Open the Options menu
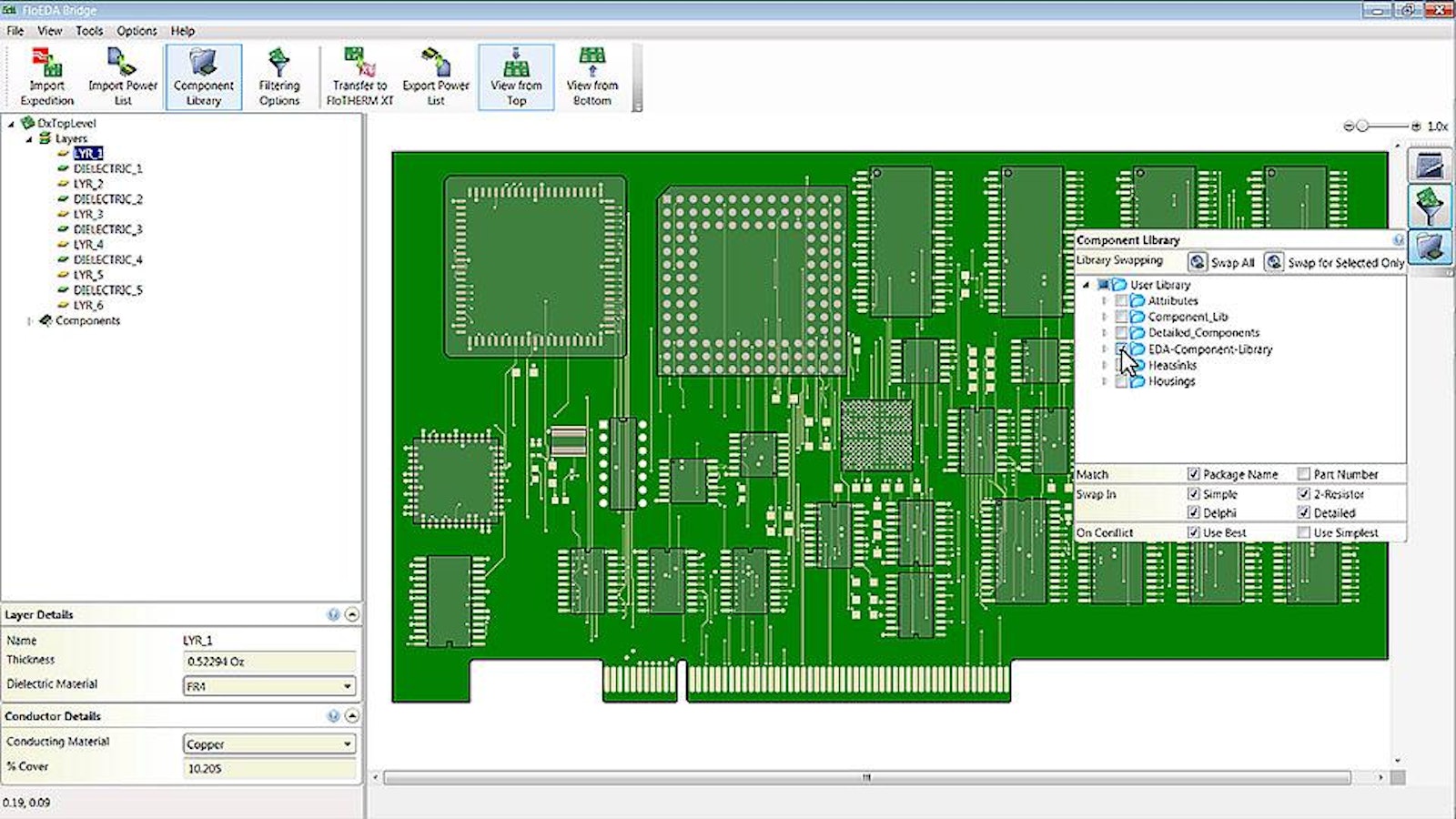This screenshot has width=1456, height=819. tap(136, 30)
